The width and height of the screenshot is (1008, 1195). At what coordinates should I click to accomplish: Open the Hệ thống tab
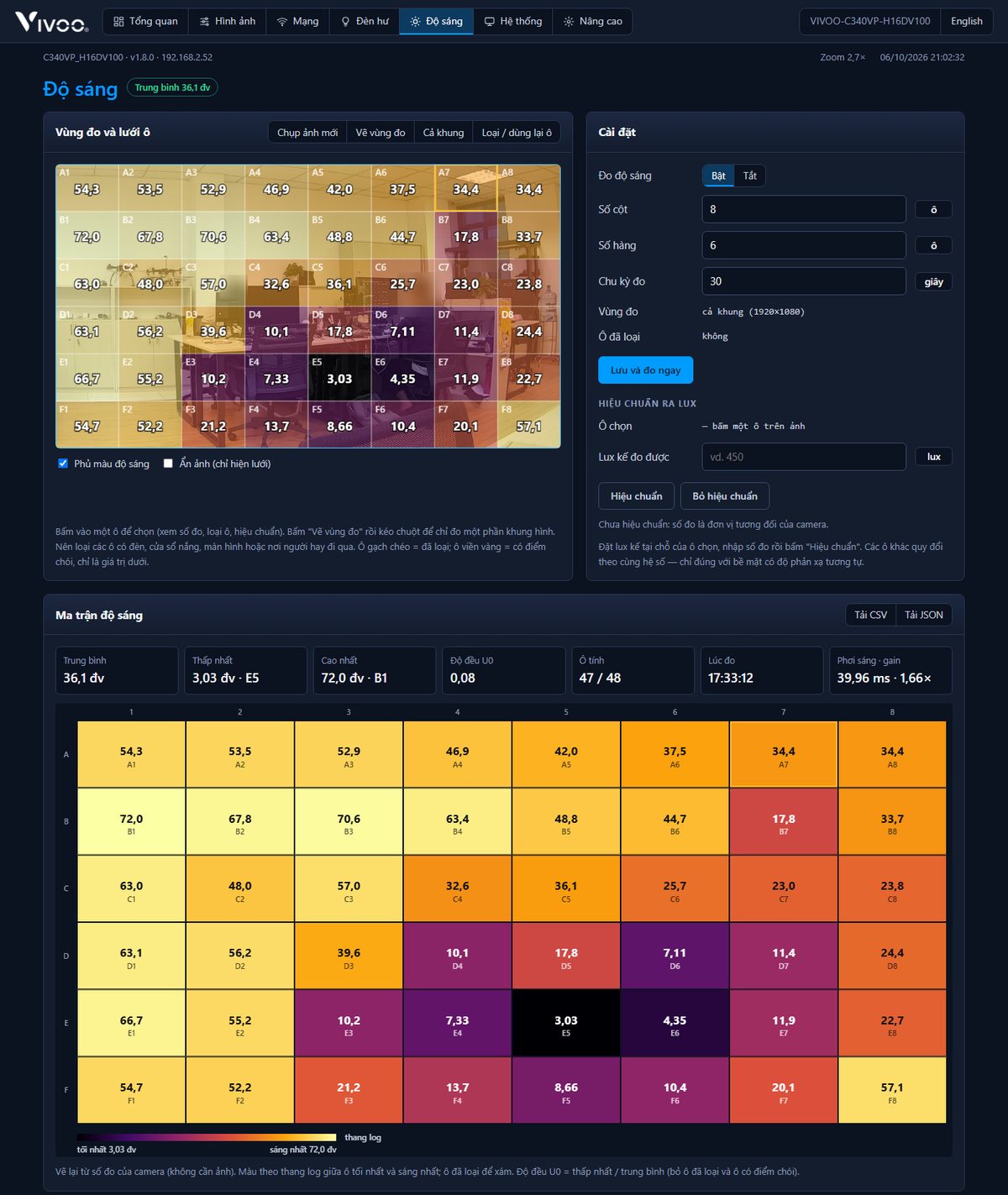[513, 21]
